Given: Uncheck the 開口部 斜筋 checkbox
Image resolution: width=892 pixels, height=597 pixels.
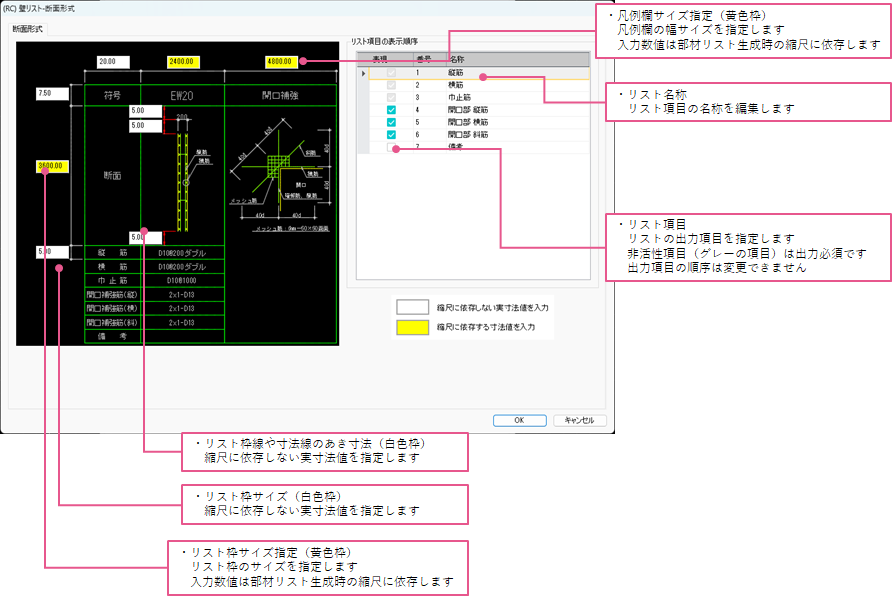Looking at the screenshot, I should (391, 135).
